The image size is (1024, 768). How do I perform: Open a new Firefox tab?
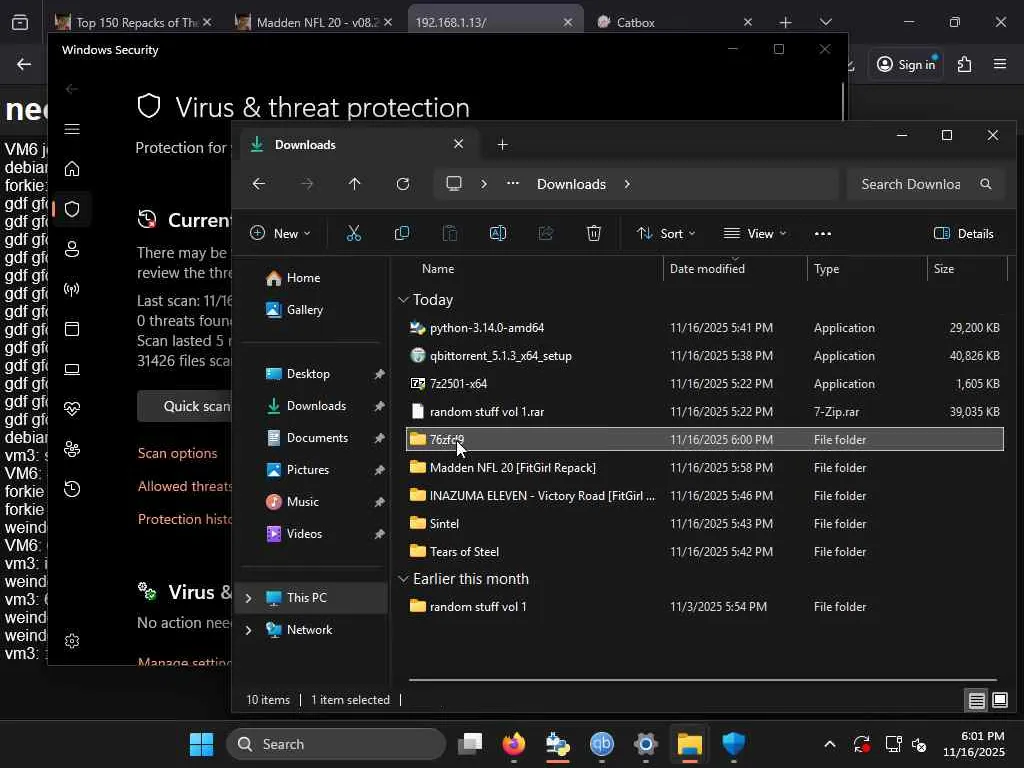[x=785, y=22]
